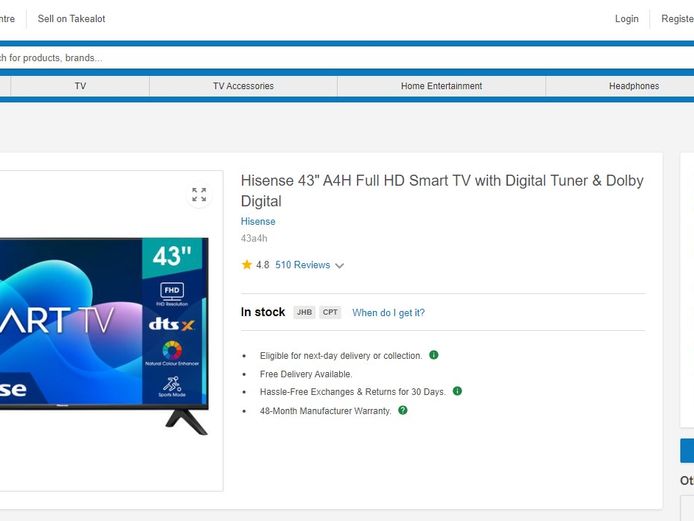694x521 pixels.
Task: Select the Home Entertainment tab
Action: pos(441,86)
